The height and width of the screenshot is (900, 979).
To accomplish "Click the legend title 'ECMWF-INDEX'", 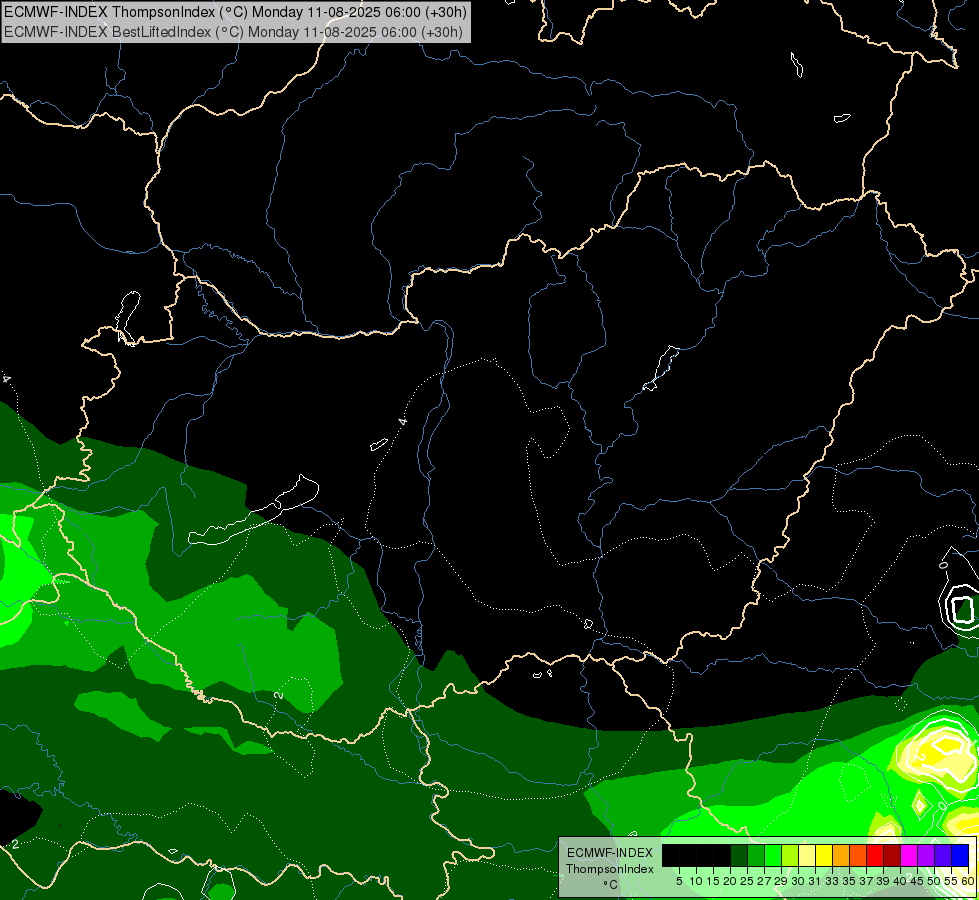I will click(610, 853).
